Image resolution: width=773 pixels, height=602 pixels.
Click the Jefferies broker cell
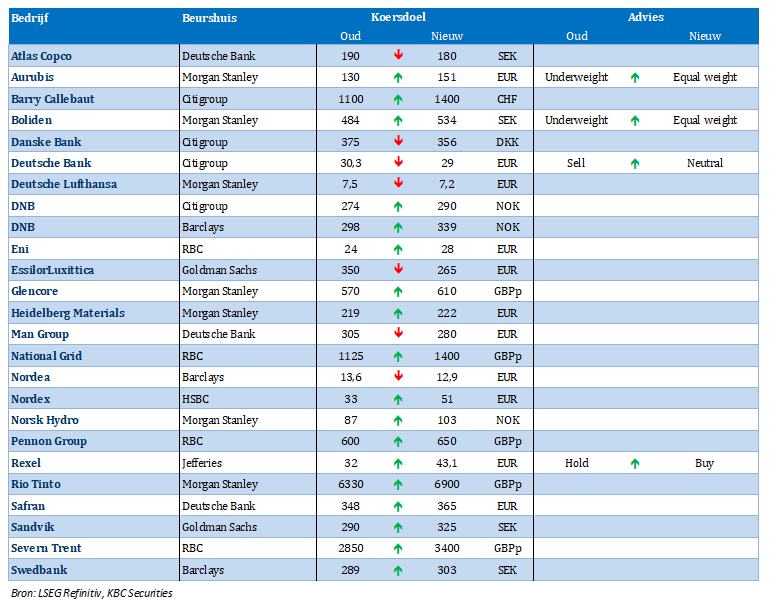click(x=202, y=463)
